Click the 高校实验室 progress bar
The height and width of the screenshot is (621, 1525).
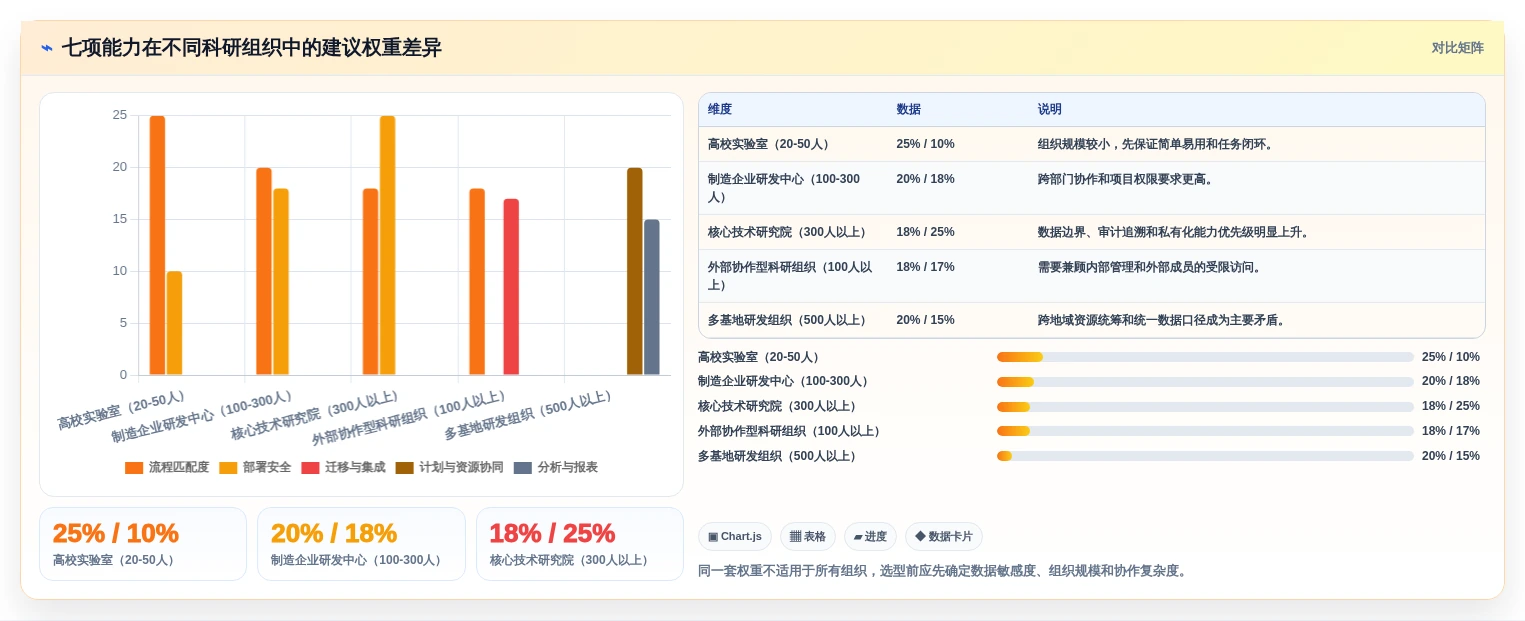1205,357
